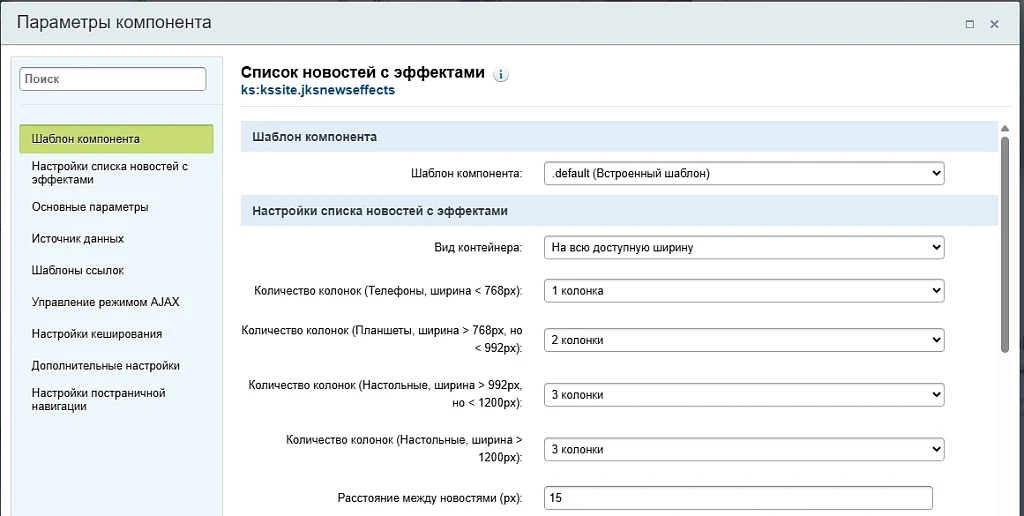Open the tablets column count dropdown

point(744,340)
